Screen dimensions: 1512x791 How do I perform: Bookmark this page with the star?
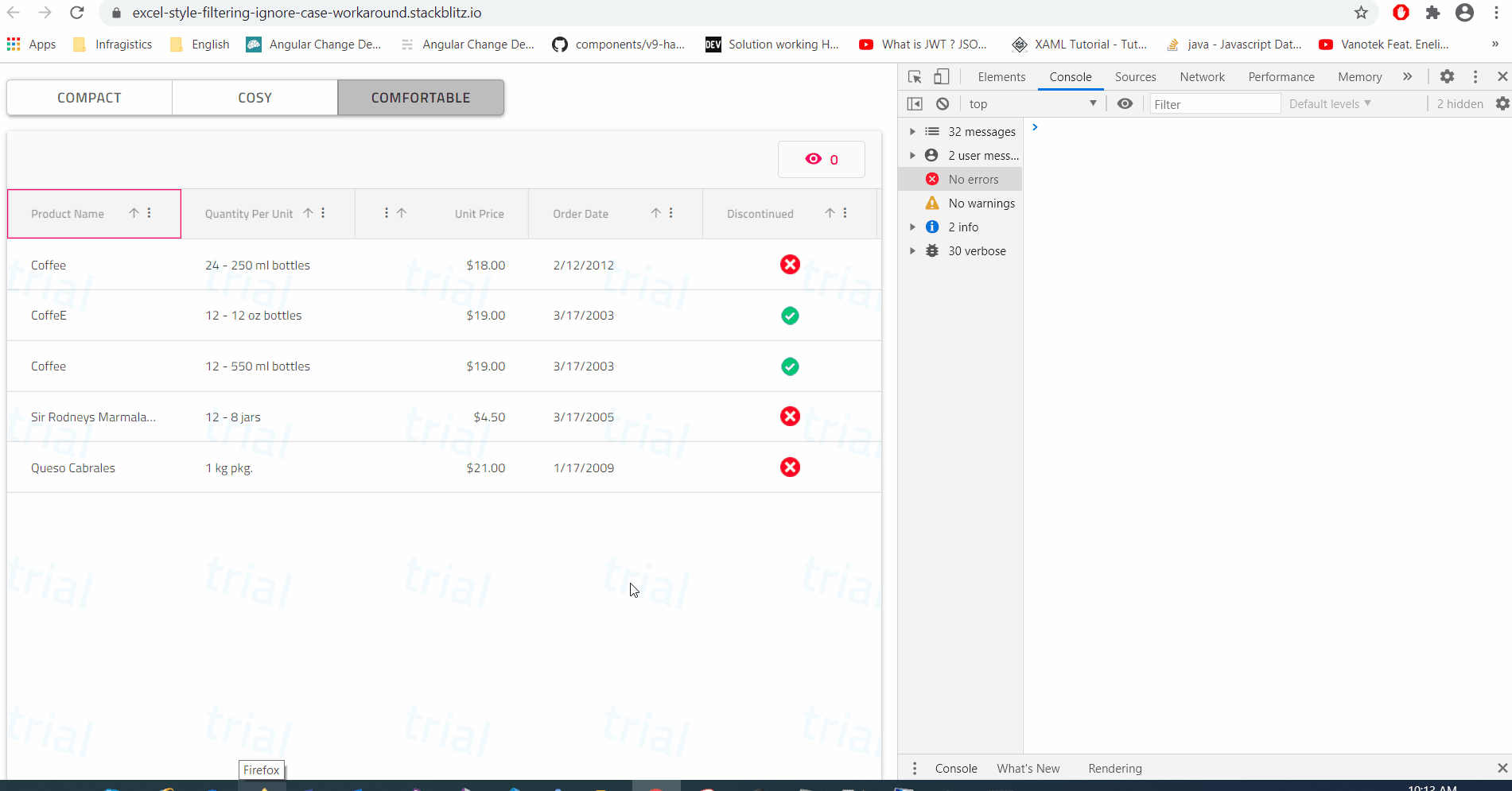[x=1362, y=13]
